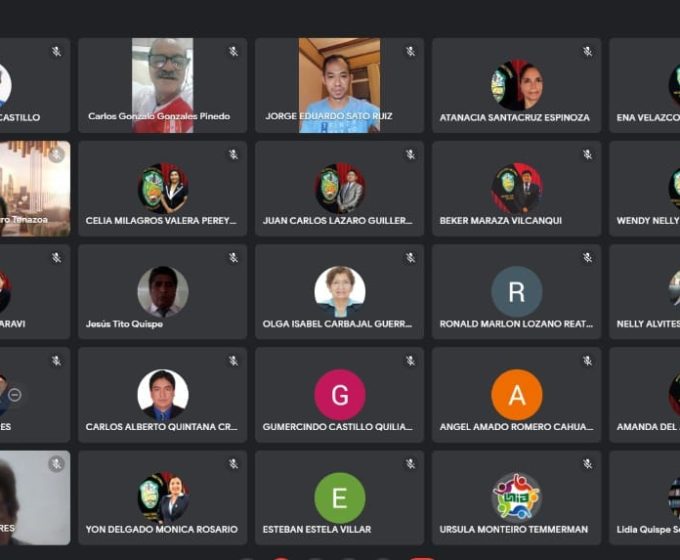Click muted mic icon on BEKER MARAZA VILCANQUI tile
Image resolution: width=680 pixels, height=560 pixels.
coord(587,154)
